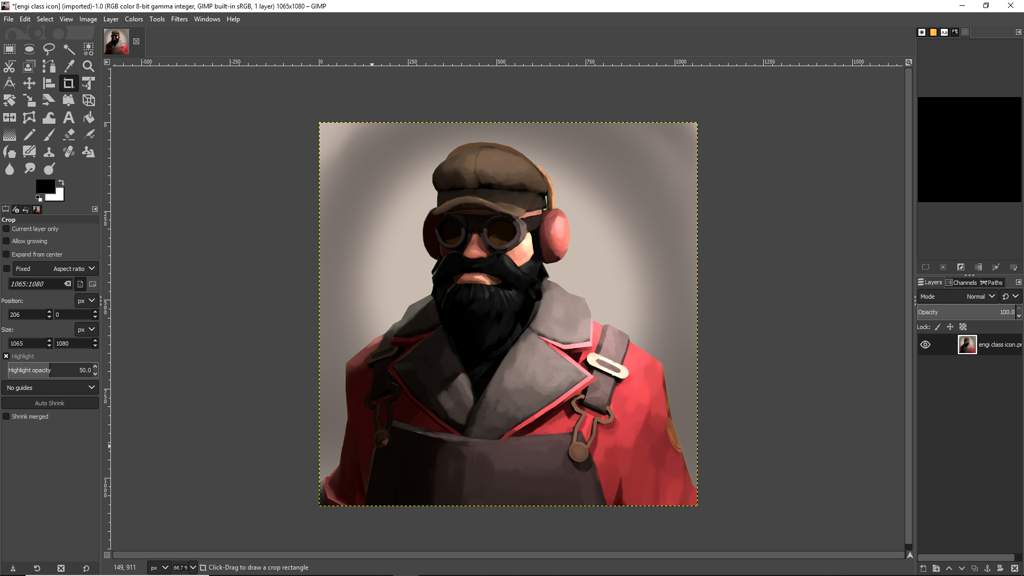1024x576 pixels.
Task: Select the Move tool
Action: 29,82
